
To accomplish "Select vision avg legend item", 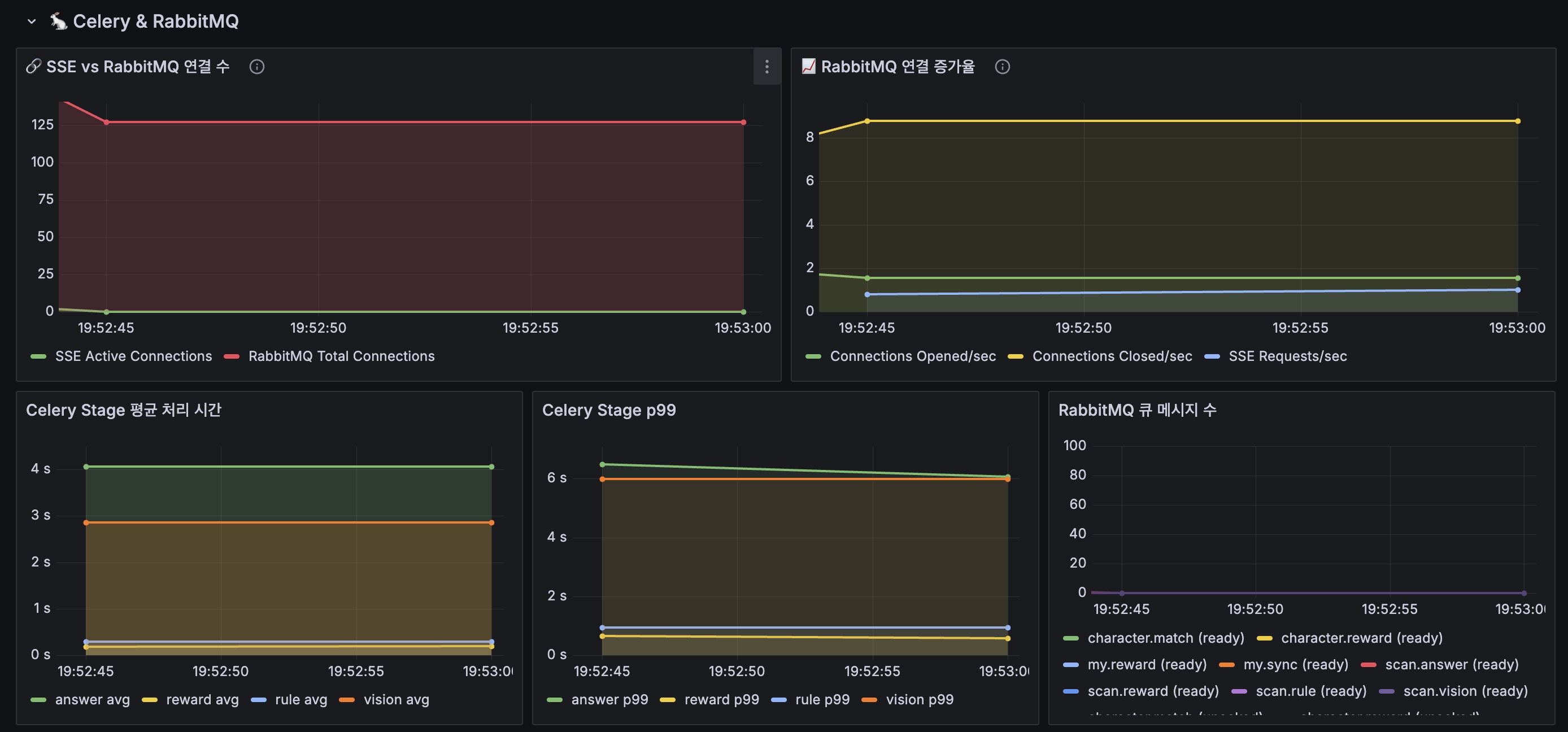I will point(395,700).
